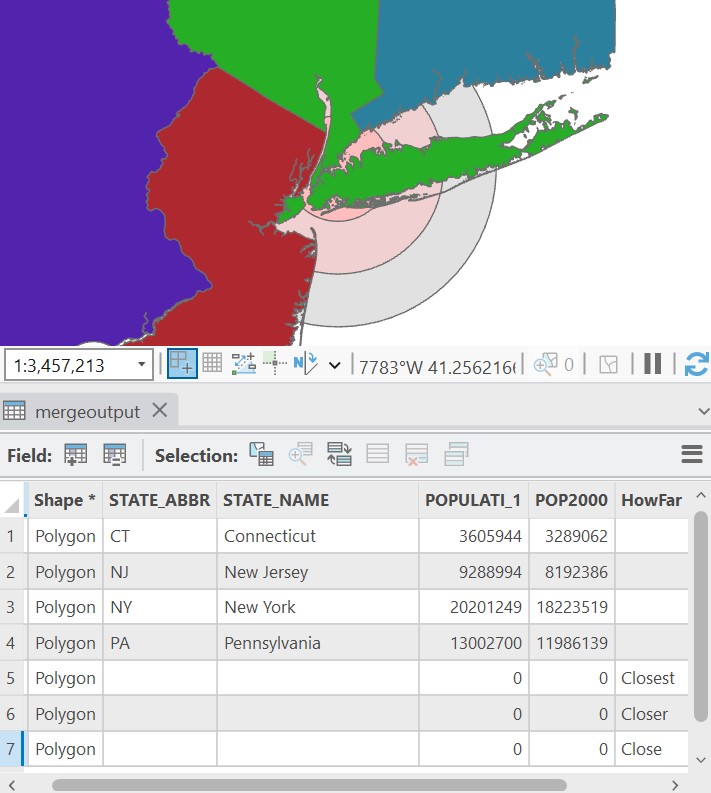Toggle the map grid icon
This screenshot has width=711, height=793.
point(212,364)
